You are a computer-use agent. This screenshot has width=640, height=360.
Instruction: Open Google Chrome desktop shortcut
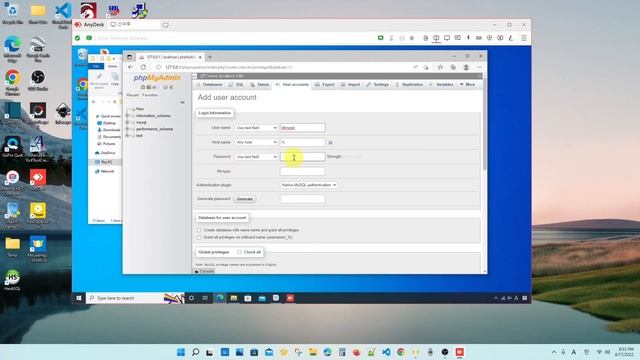tap(12, 82)
